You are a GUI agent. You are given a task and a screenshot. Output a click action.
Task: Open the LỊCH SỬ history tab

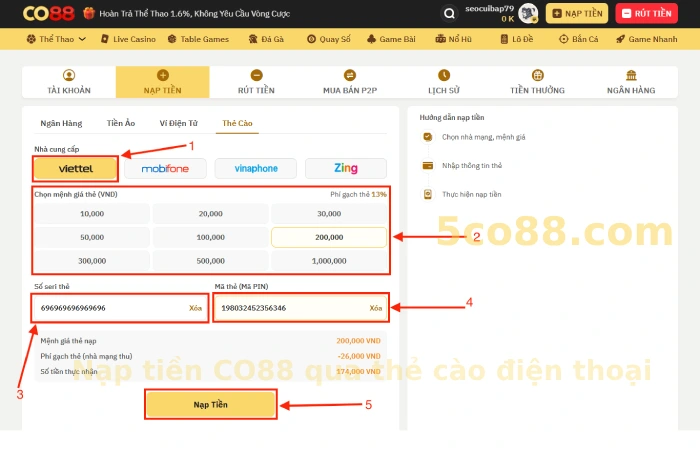[444, 82]
